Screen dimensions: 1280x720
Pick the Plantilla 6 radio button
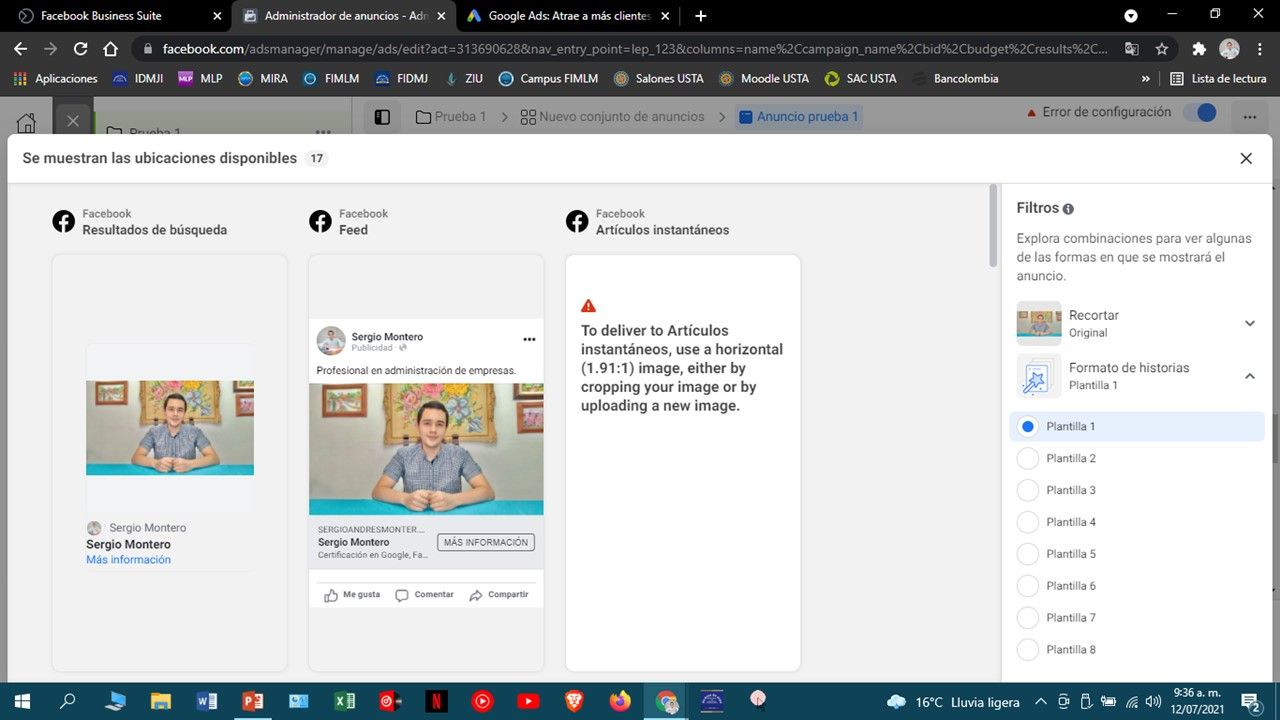(1027, 586)
